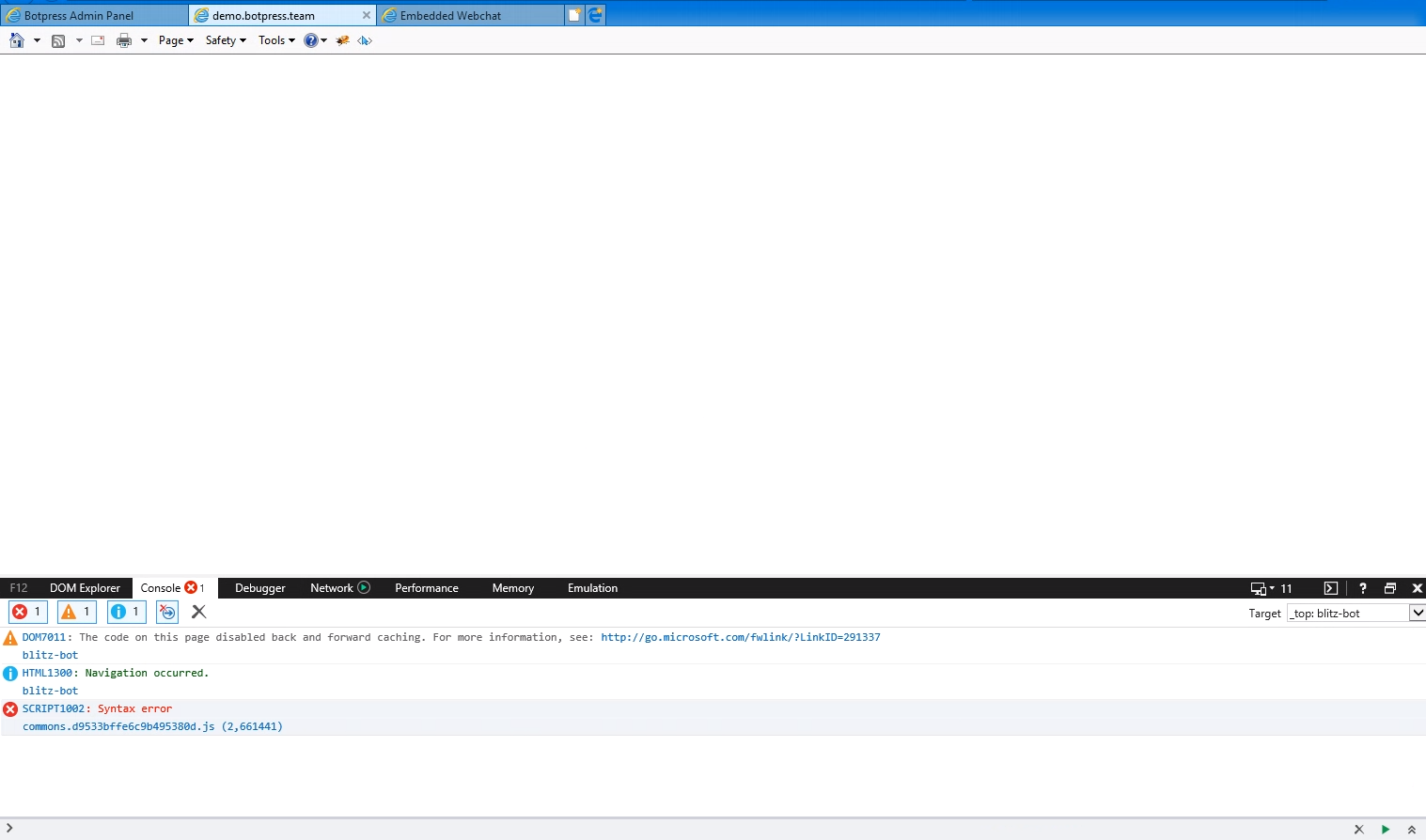The height and width of the screenshot is (840, 1426).
Task: Click the Print icon on the command bar
Action: 123,40
